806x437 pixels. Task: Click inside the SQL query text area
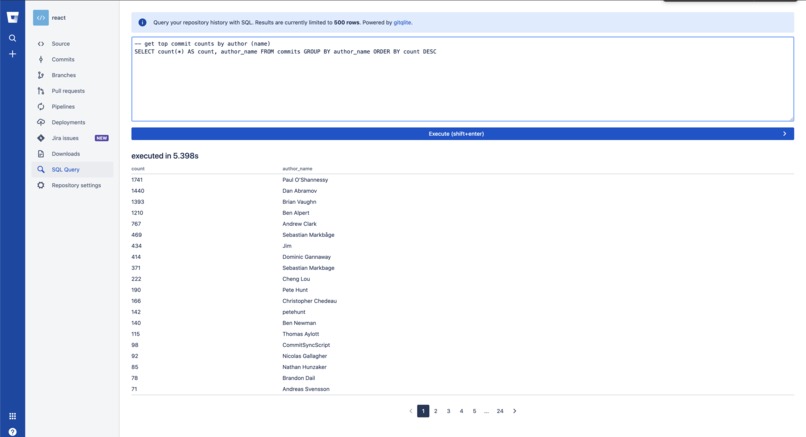[462, 79]
